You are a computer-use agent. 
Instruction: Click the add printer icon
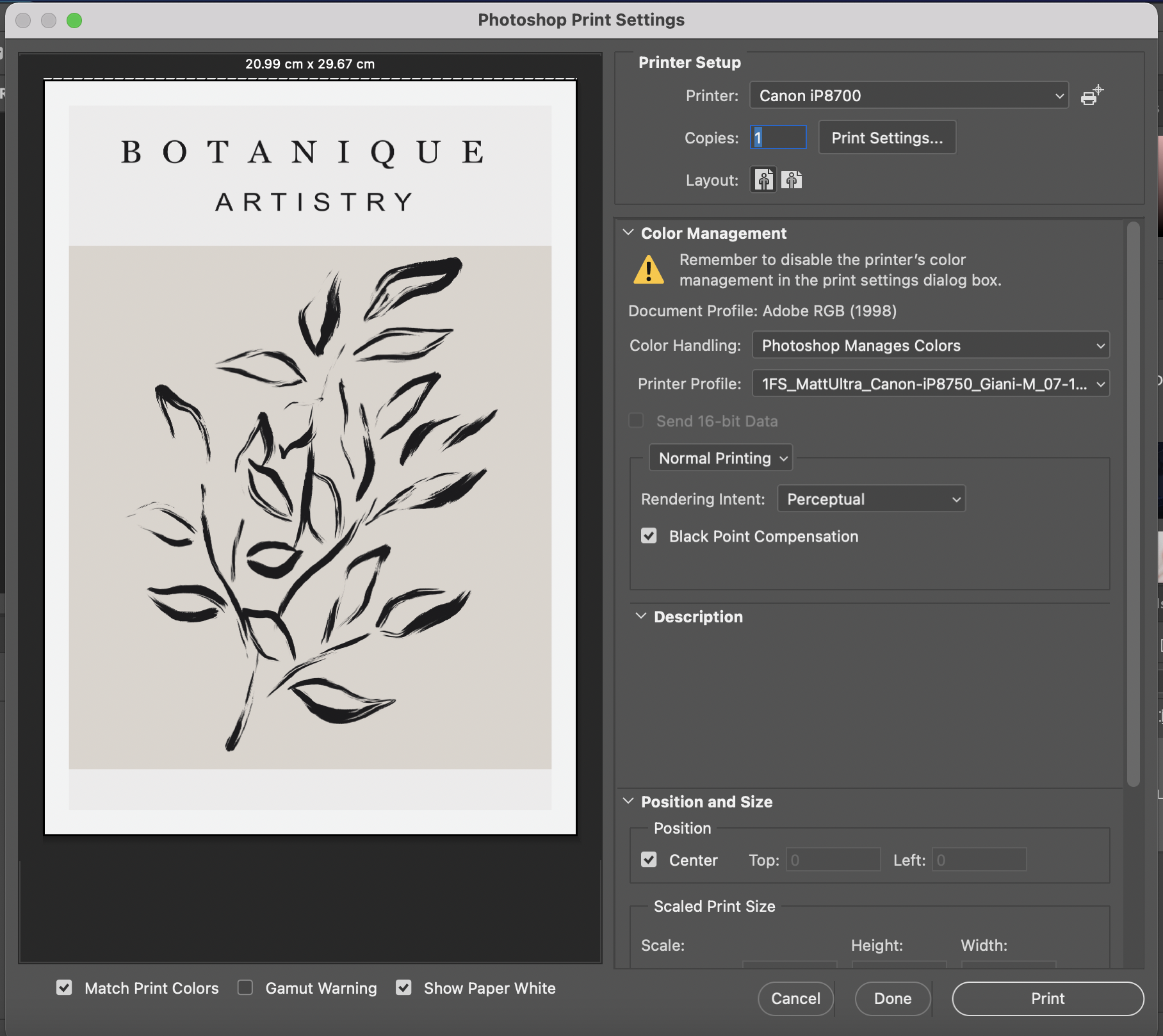pyautogui.click(x=1091, y=95)
